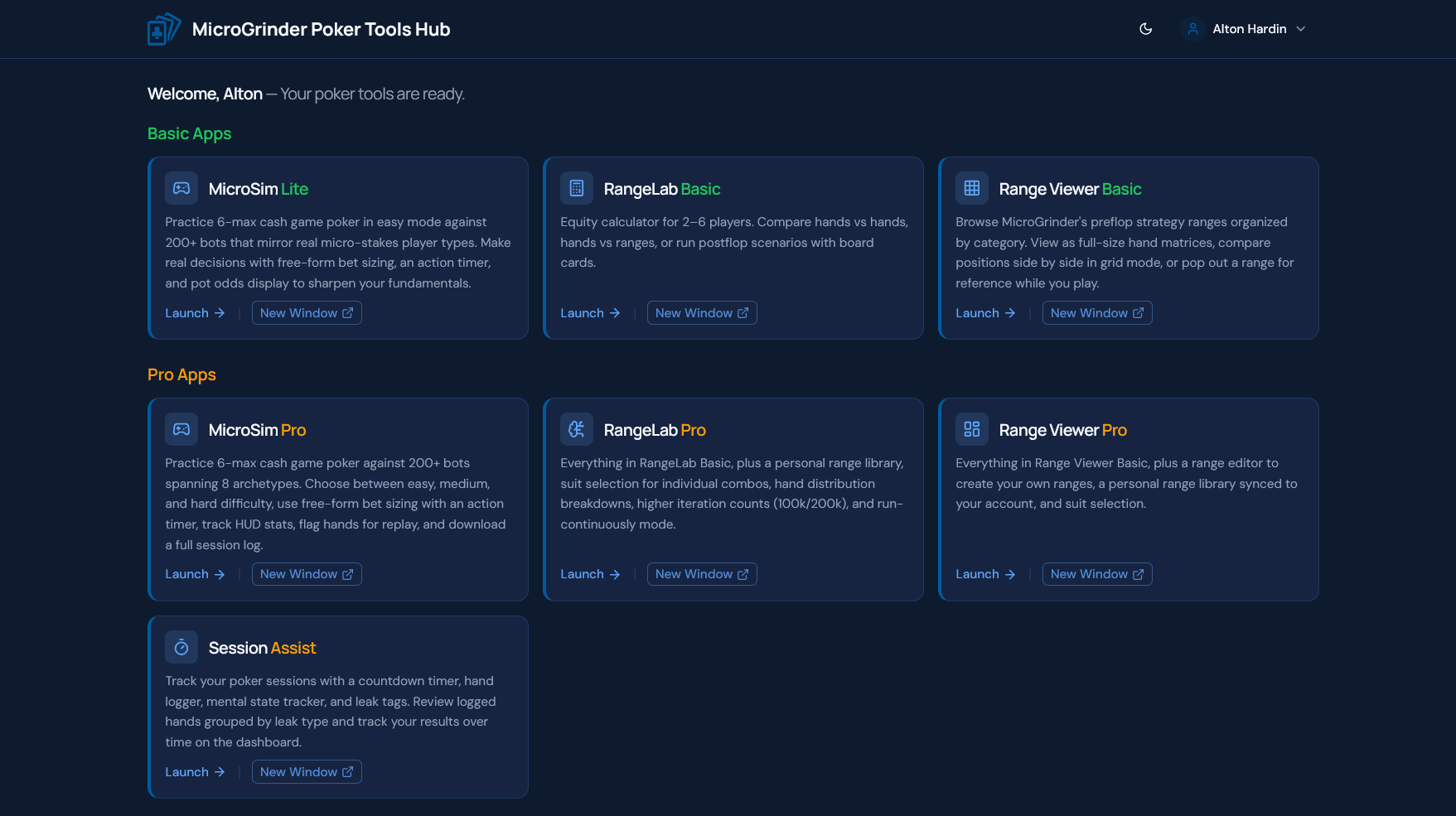
Task: Open MicroSim Lite in New Window
Action: [x=307, y=313]
